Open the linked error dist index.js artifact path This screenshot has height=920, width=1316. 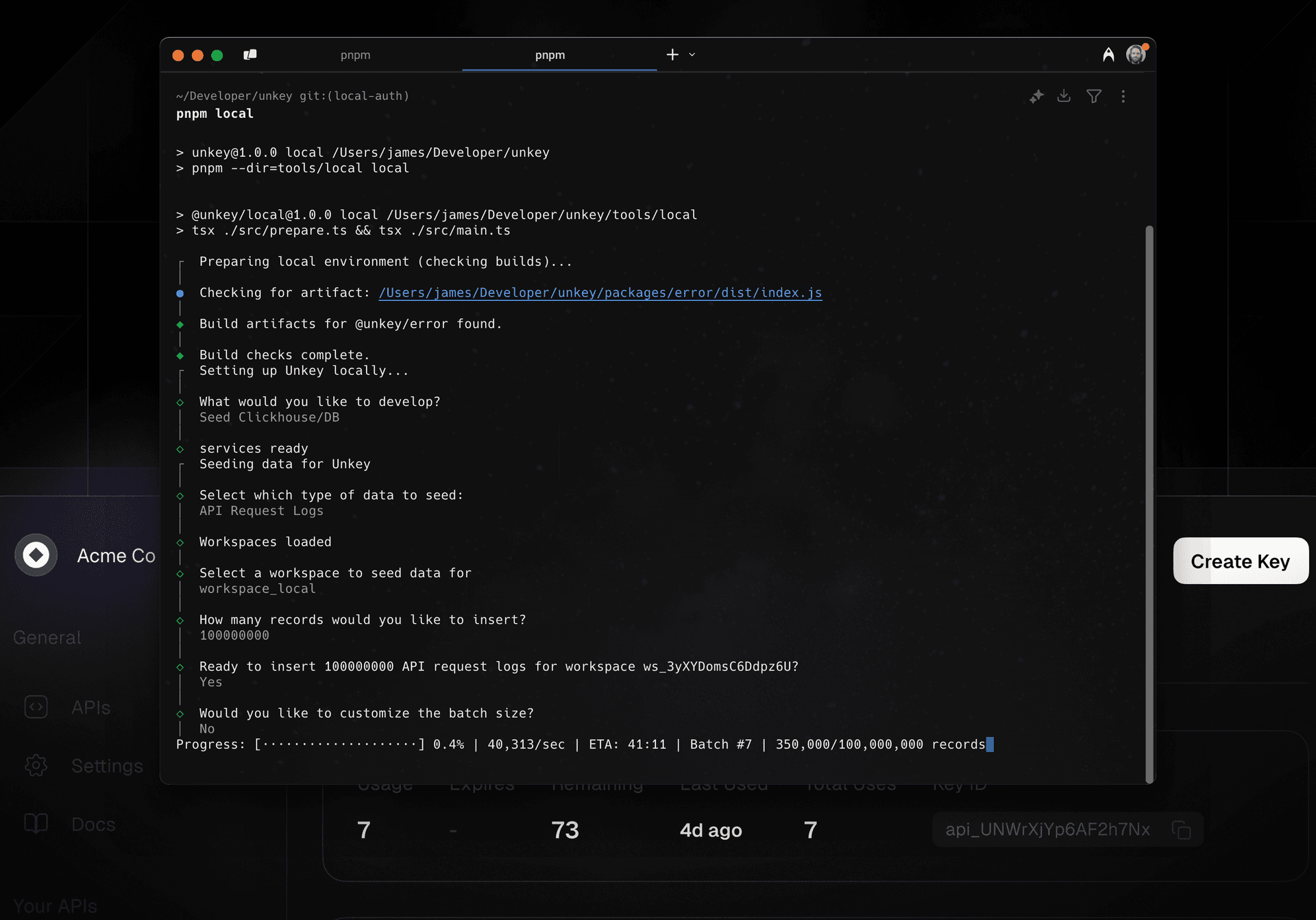(600, 293)
